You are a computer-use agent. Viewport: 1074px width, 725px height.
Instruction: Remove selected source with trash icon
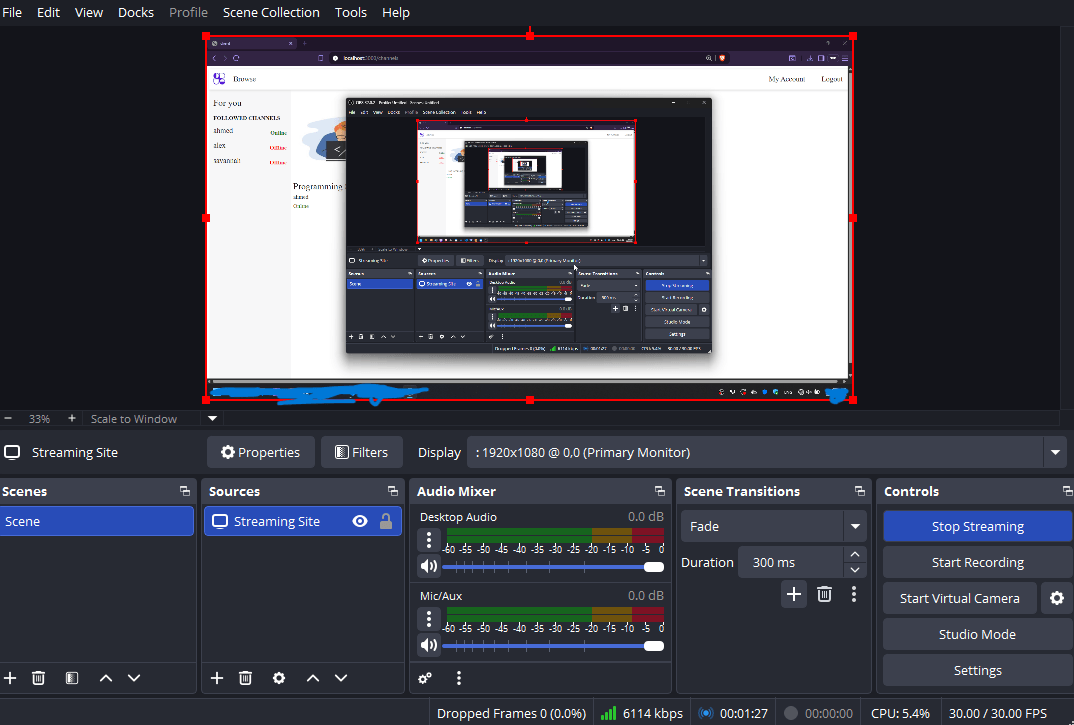click(x=245, y=678)
